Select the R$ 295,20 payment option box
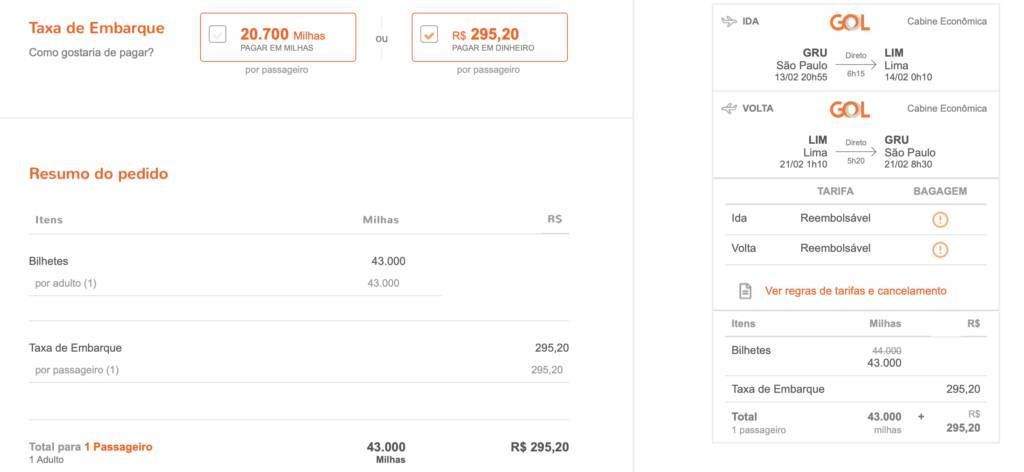The width and height of the screenshot is (1024, 472). 490,37
